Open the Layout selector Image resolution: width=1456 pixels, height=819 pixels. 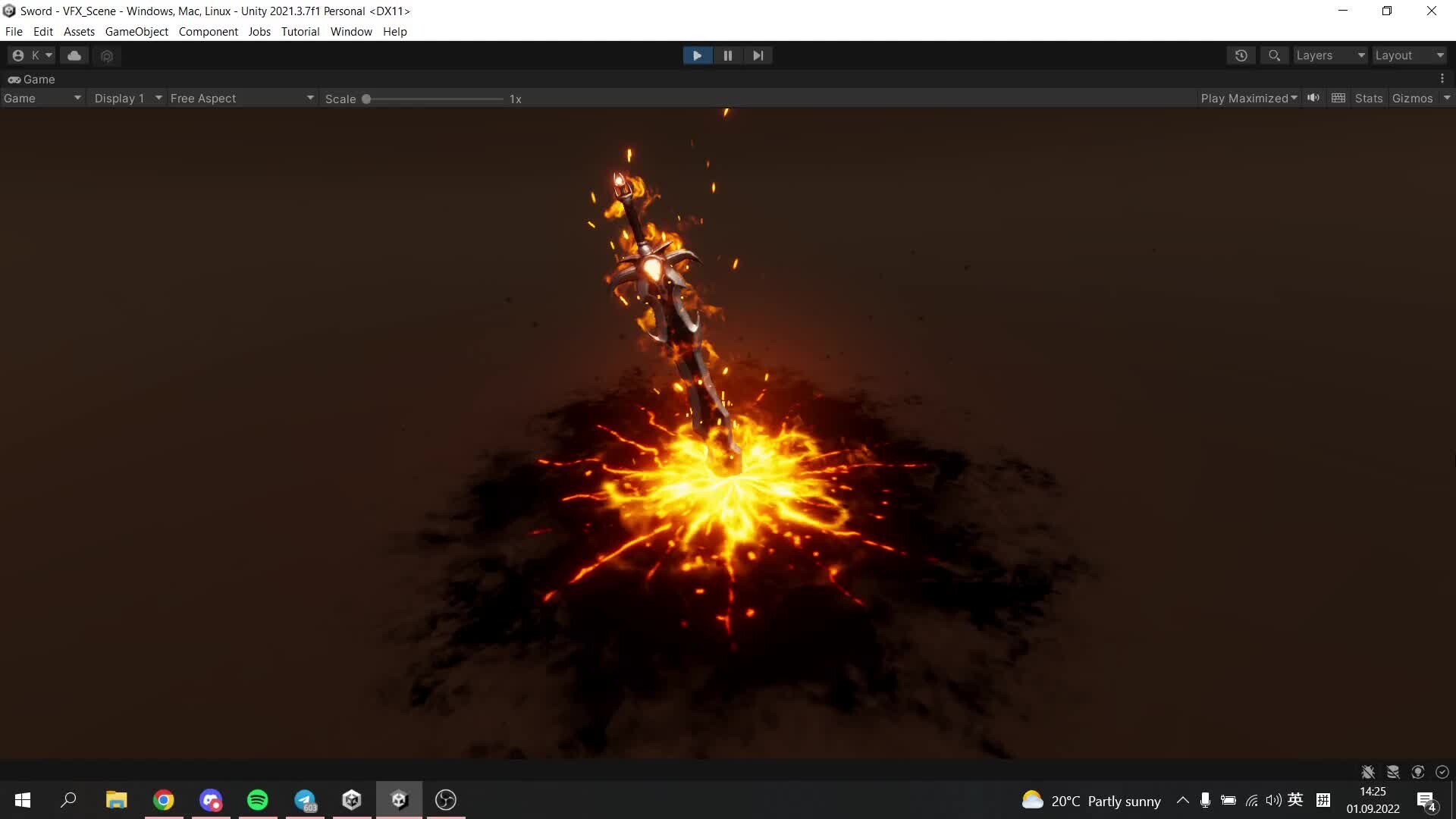[x=1408, y=55]
